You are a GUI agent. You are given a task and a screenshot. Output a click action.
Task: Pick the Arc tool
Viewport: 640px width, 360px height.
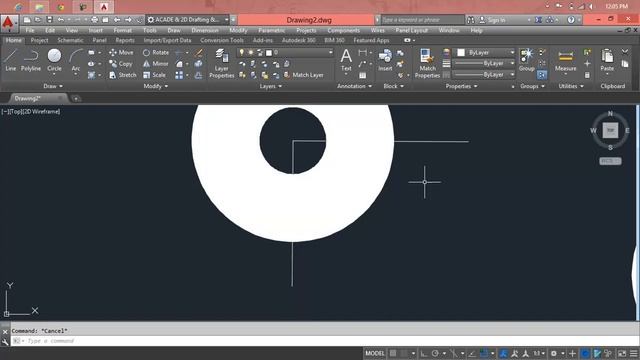tap(76, 60)
